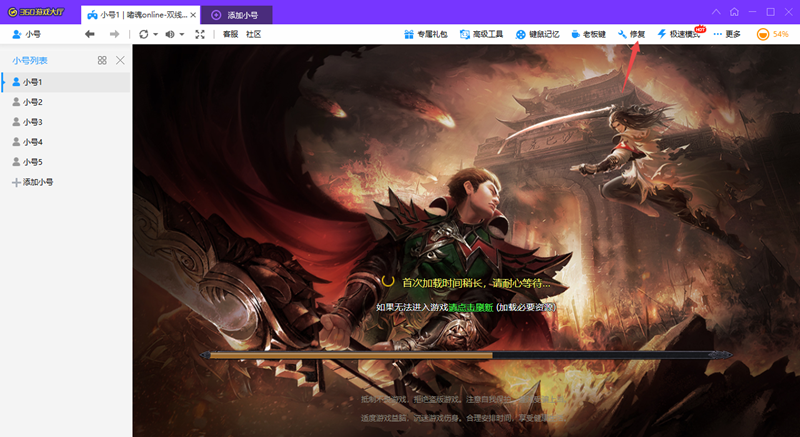This screenshot has height=437, width=800.
Task: Click the 修复 repair tool
Action: point(632,34)
